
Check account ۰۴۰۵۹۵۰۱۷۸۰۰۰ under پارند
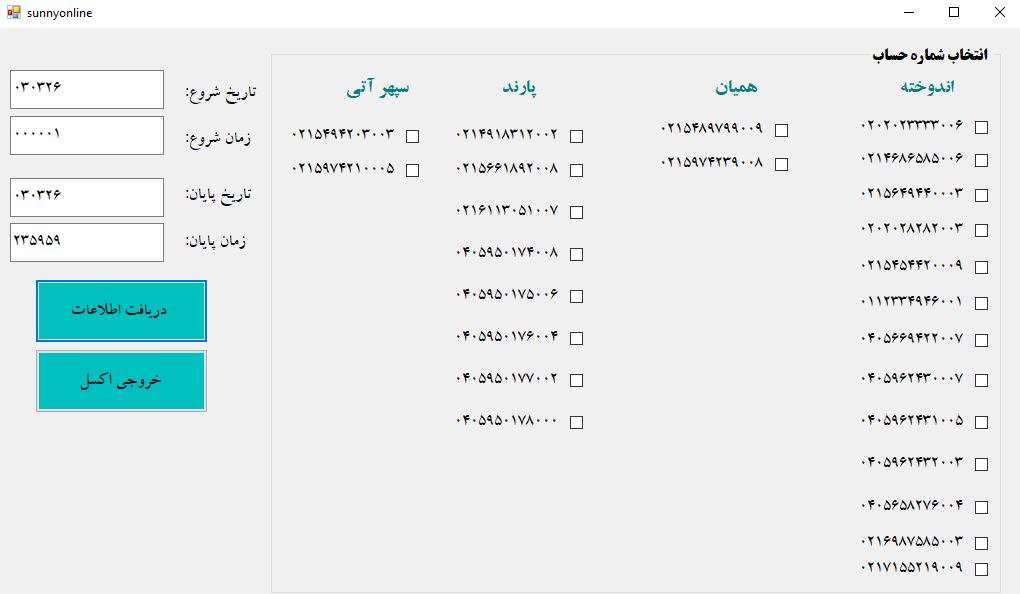point(576,422)
